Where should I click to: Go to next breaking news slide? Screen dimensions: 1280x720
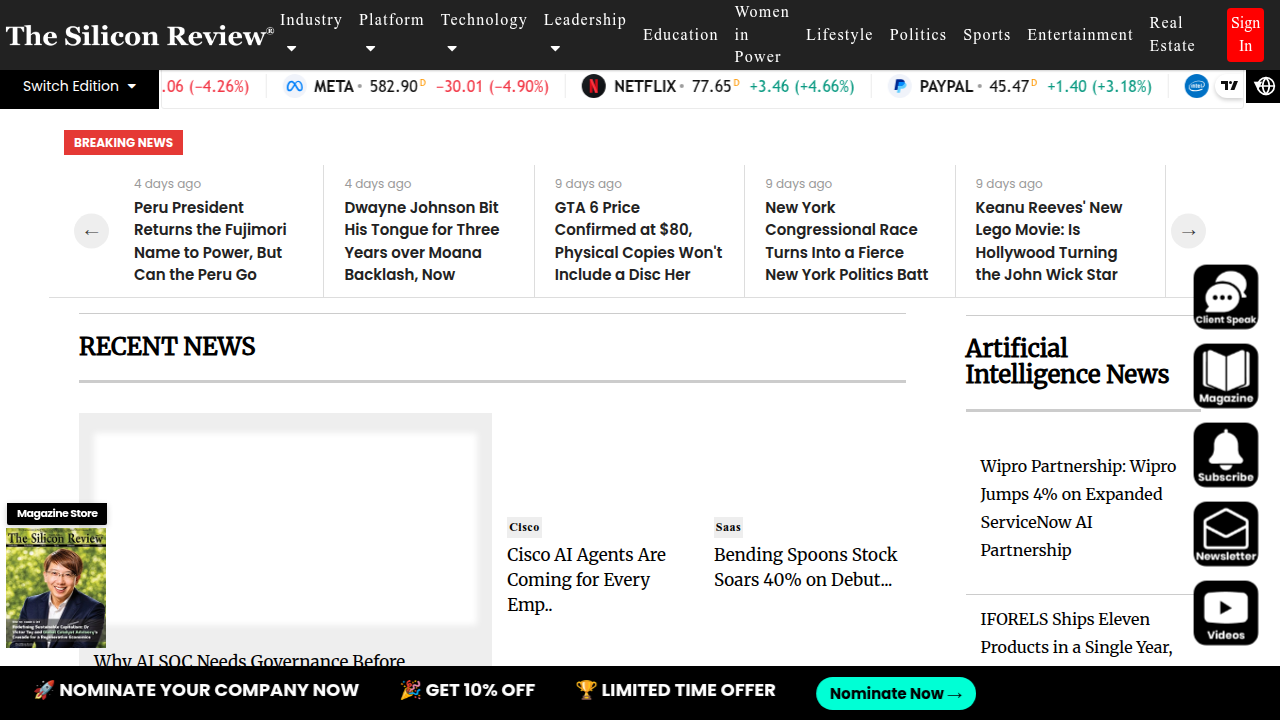pyautogui.click(x=1188, y=231)
